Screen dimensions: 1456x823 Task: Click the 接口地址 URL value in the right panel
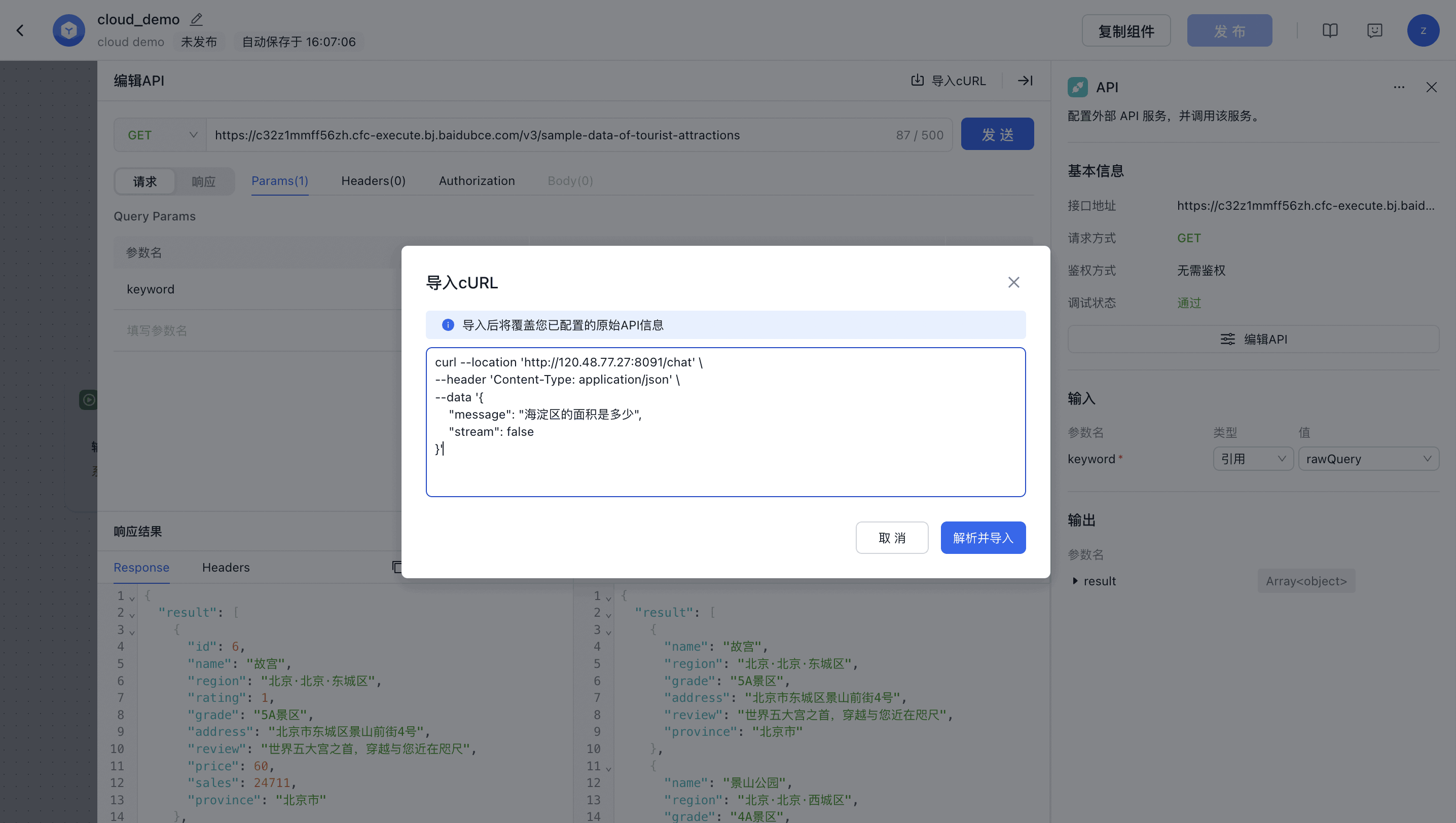1305,205
